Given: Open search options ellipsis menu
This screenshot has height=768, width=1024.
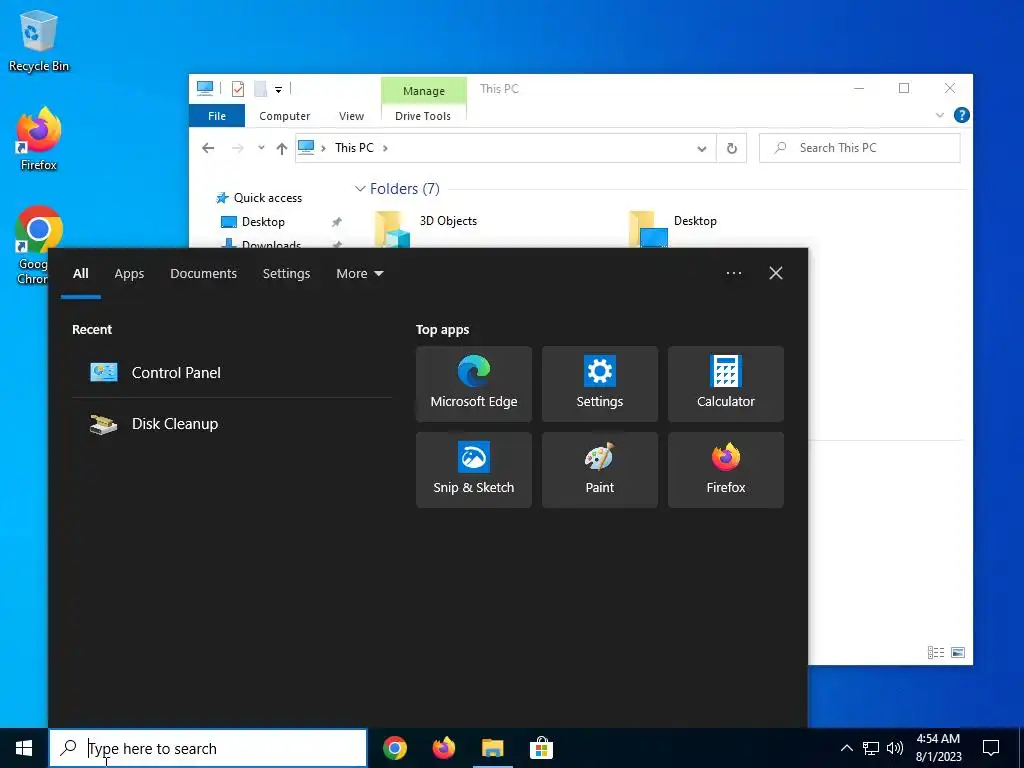Looking at the screenshot, I should pos(733,273).
